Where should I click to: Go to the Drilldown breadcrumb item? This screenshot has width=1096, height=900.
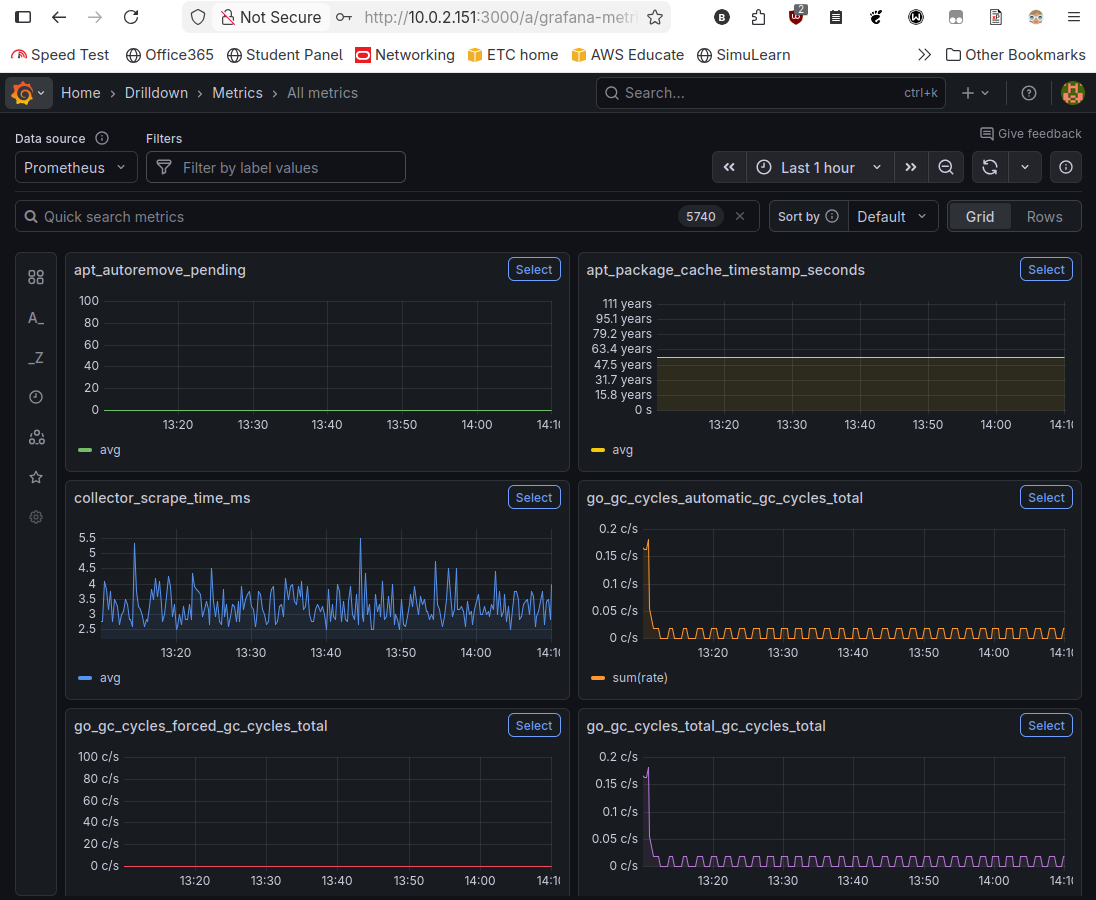click(156, 92)
